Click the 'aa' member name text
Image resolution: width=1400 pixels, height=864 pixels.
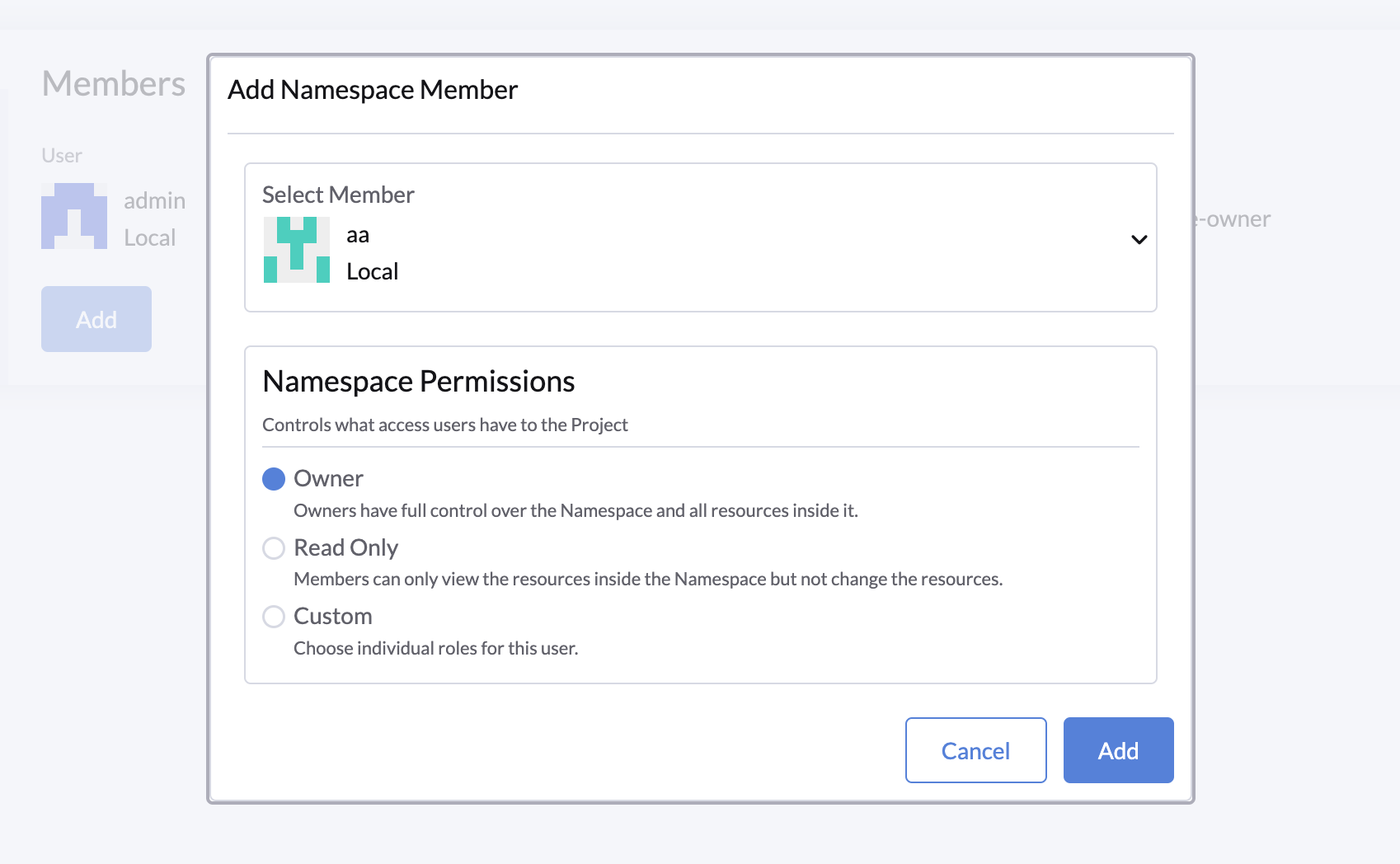point(358,235)
